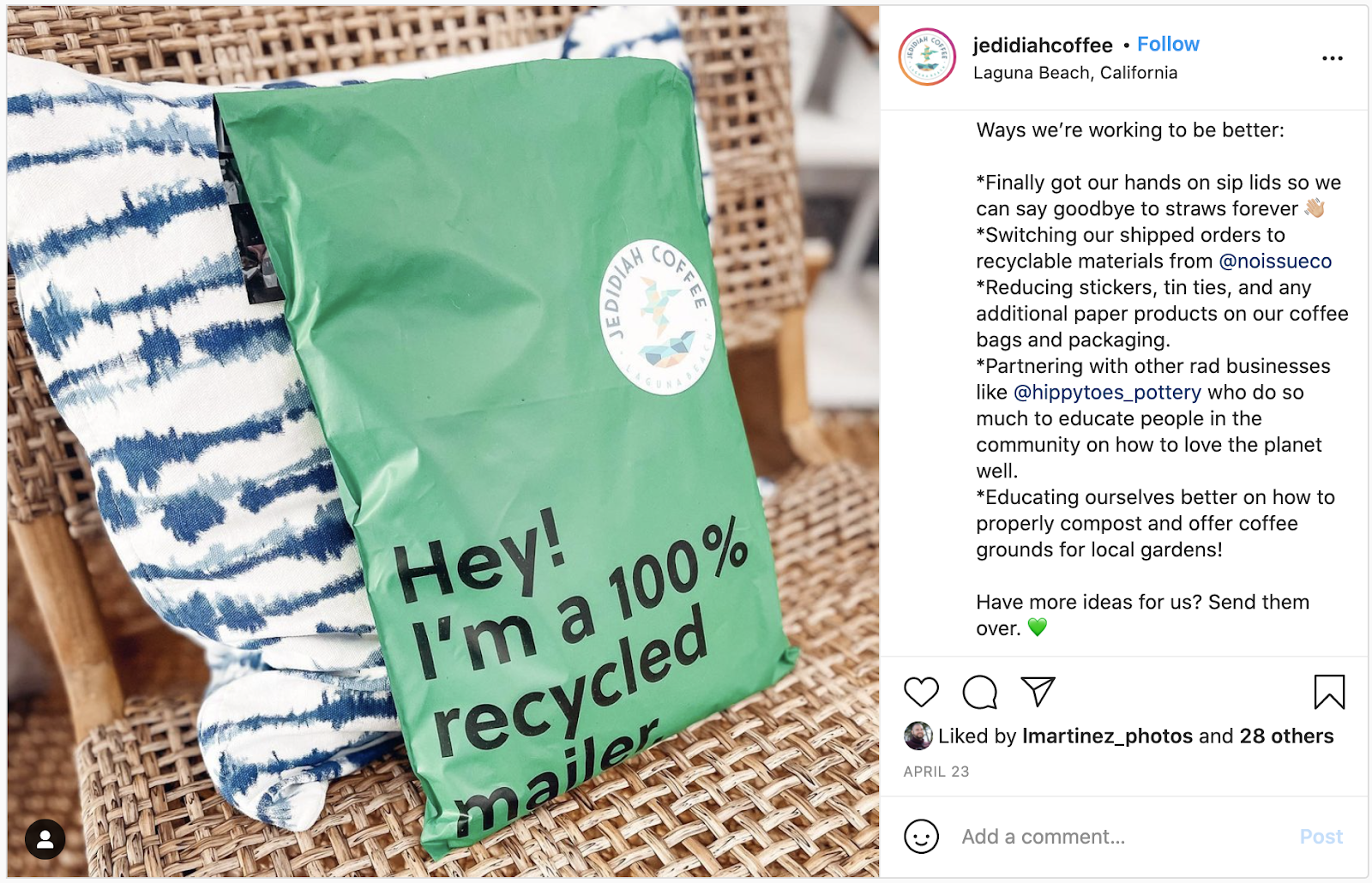Open the Laguna Beach, California location
The width and height of the screenshot is (1372, 883).
(x=1075, y=73)
